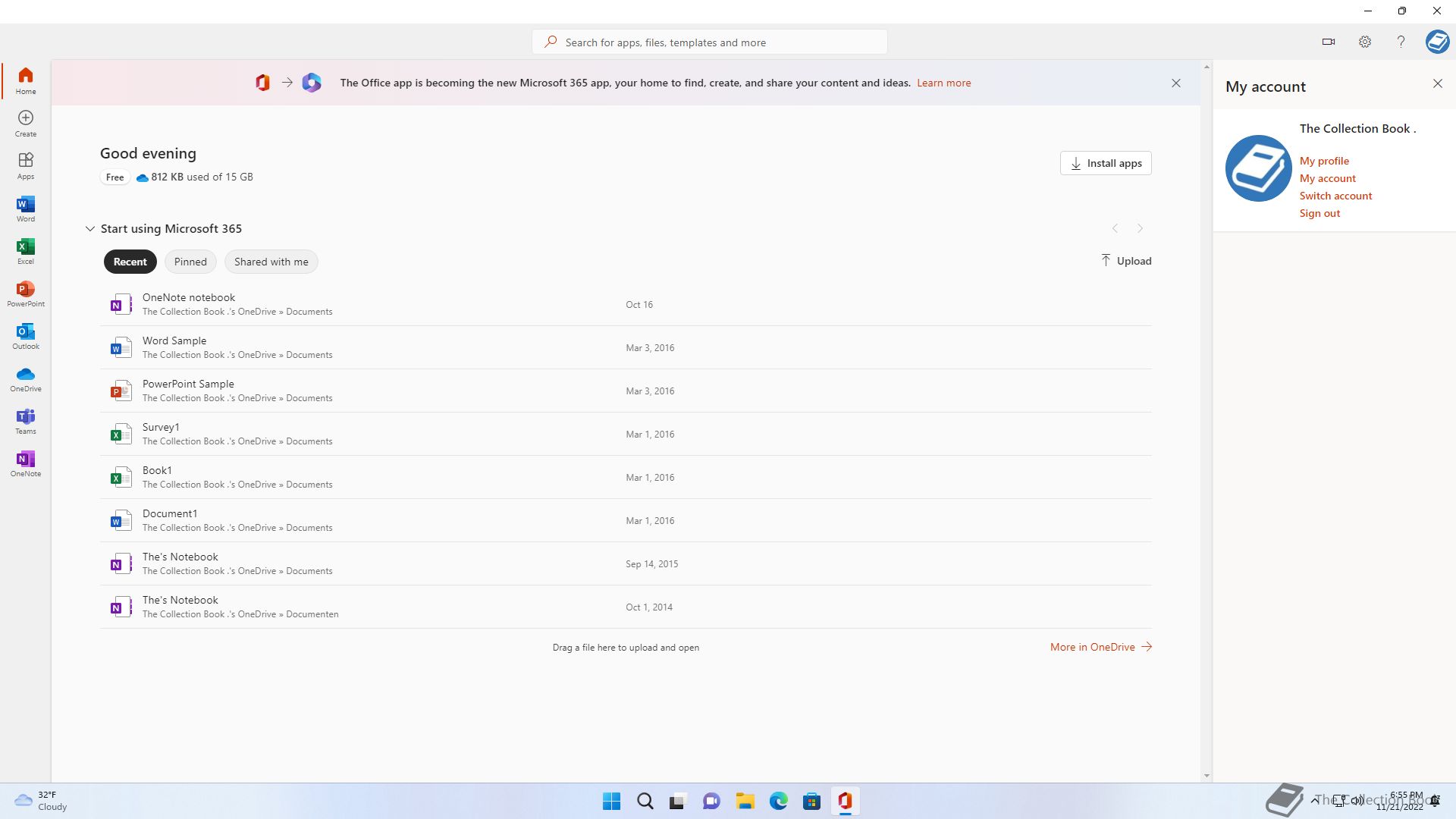Viewport: 1456px width, 819px height.
Task: Click the Upload button
Action: (1126, 261)
